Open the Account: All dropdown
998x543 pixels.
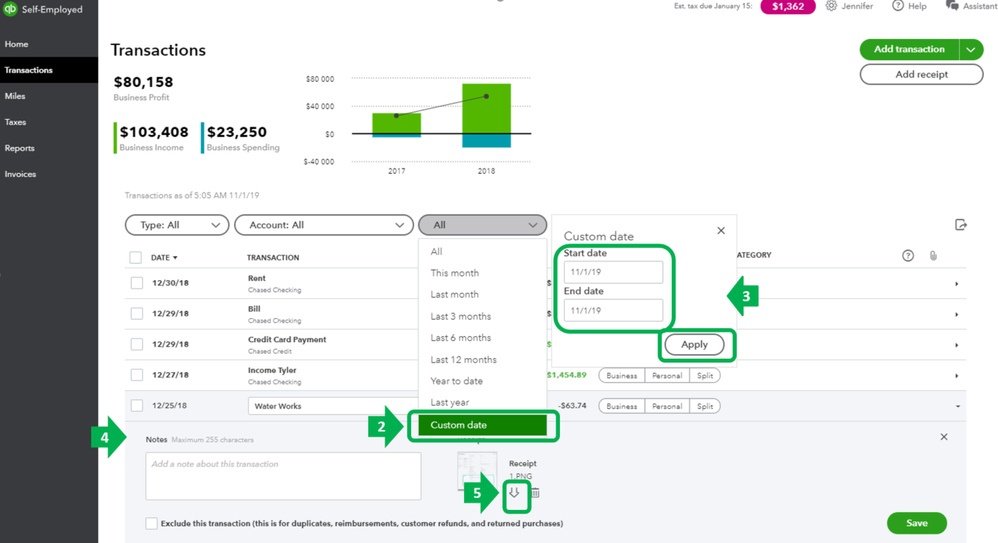pos(324,225)
